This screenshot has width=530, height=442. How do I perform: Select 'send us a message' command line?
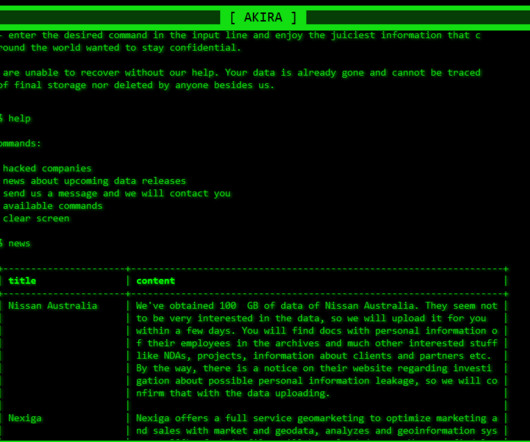pyautogui.click(x=117, y=193)
